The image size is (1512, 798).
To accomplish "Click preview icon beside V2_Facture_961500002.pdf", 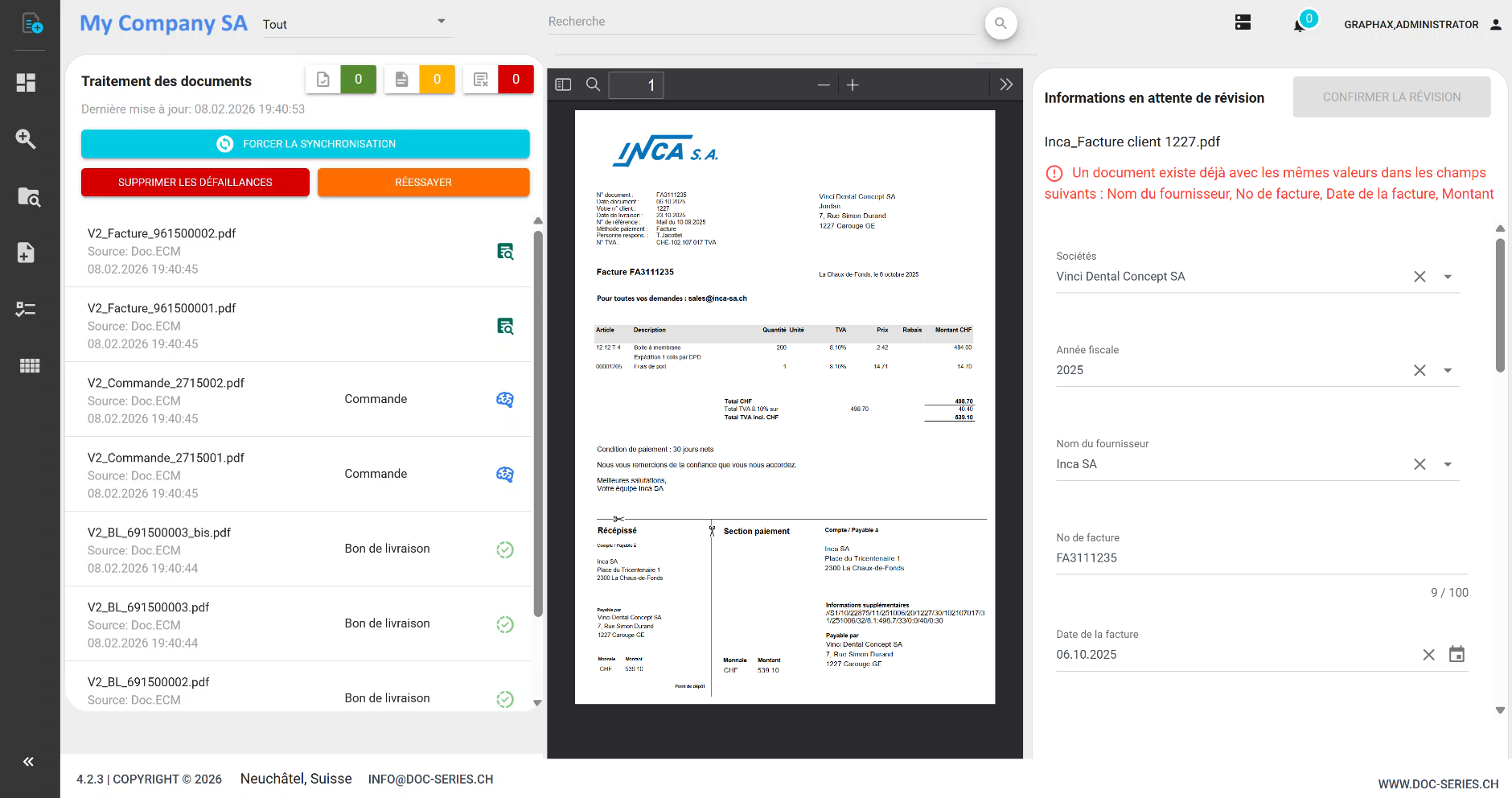I will [x=506, y=252].
